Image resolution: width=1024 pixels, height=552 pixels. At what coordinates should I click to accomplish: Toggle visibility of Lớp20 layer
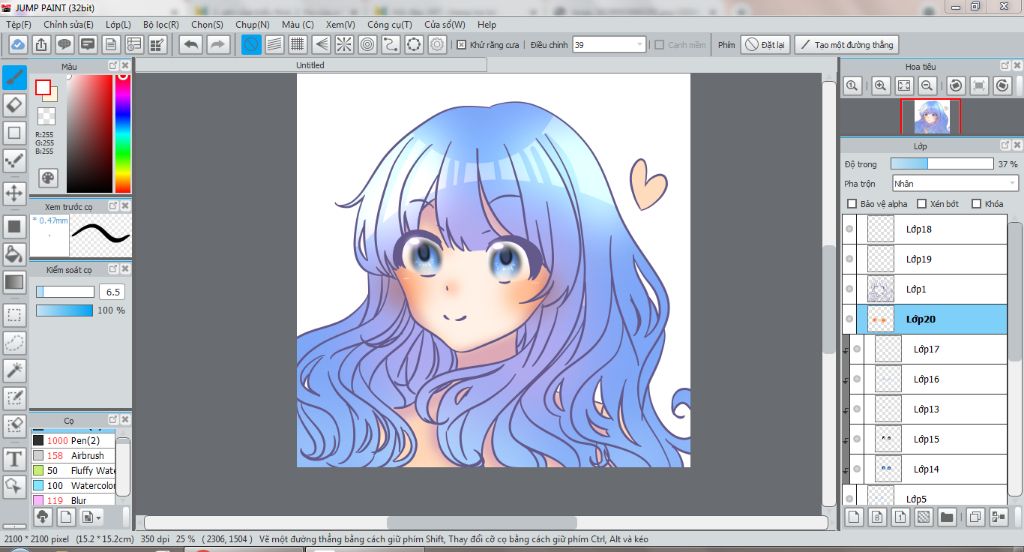click(850, 319)
